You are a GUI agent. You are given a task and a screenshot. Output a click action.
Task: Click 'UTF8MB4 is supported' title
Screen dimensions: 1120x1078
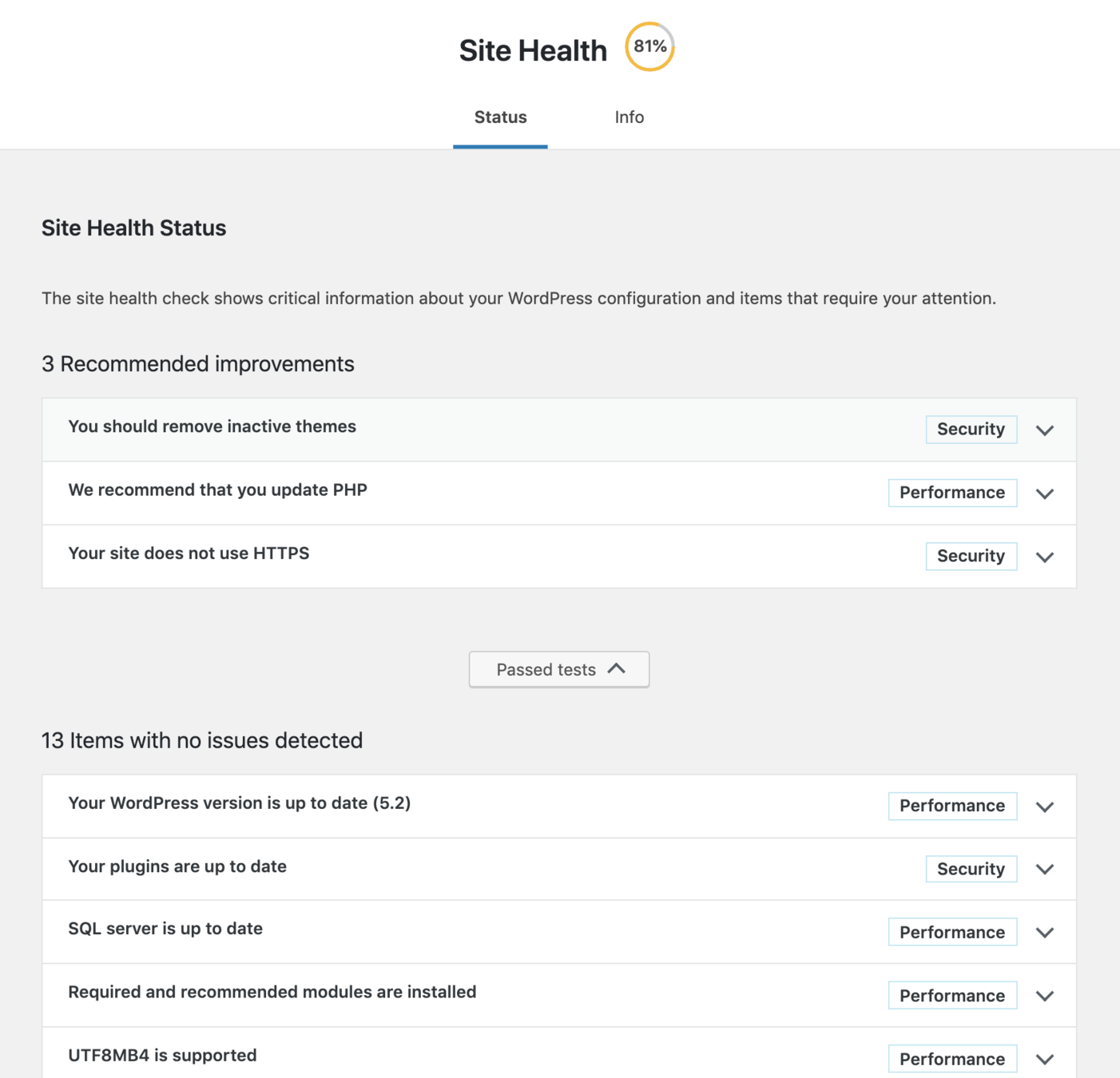(x=162, y=1056)
